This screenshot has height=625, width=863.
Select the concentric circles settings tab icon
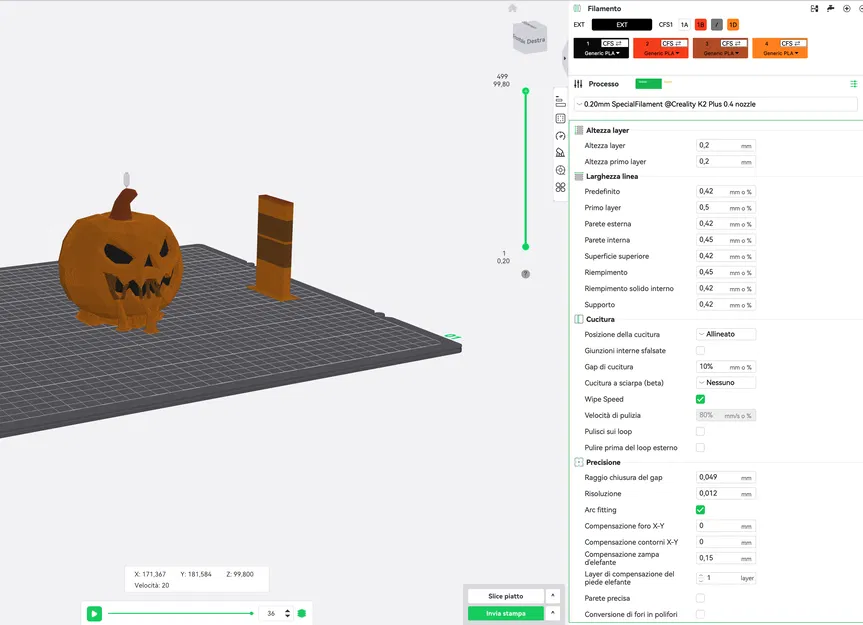(x=560, y=170)
